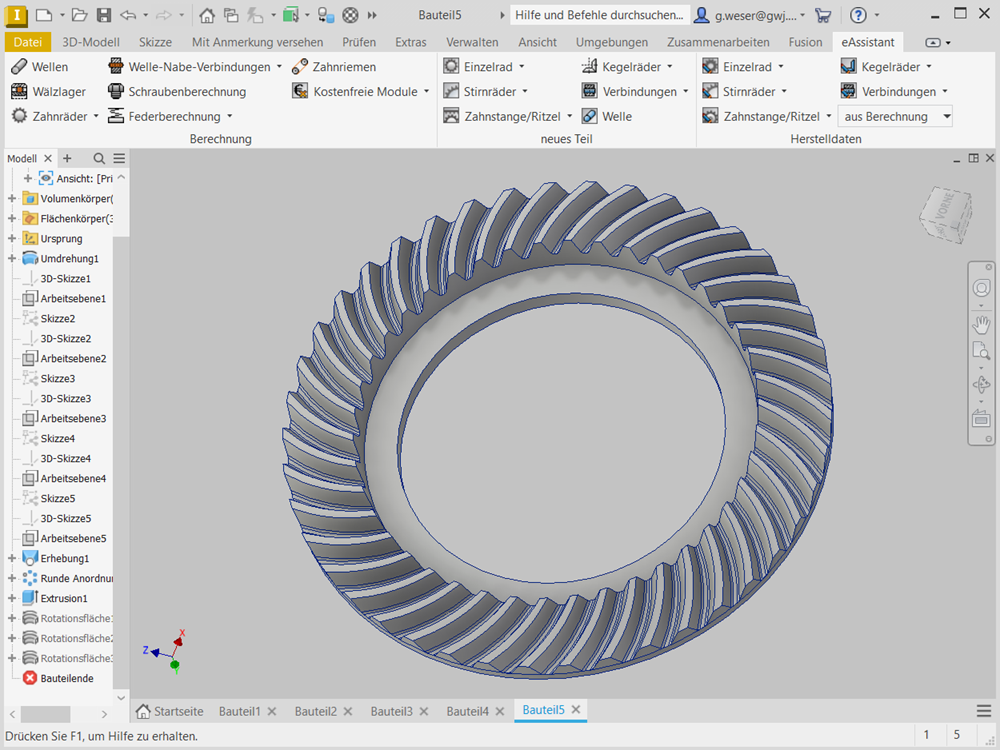Click the help search input field
The image size is (1000, 750).
[x=600, y=15]
